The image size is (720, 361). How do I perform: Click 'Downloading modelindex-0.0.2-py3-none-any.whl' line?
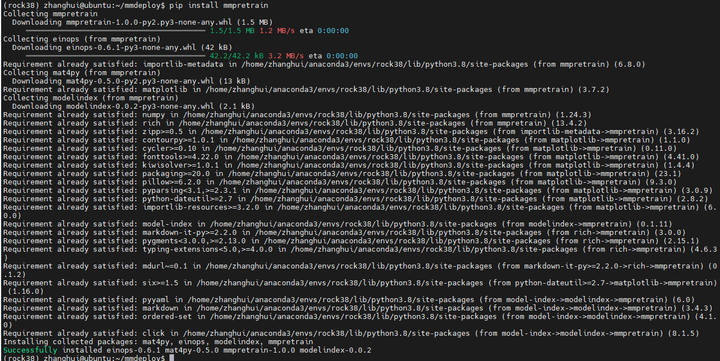tap(133, 107)
